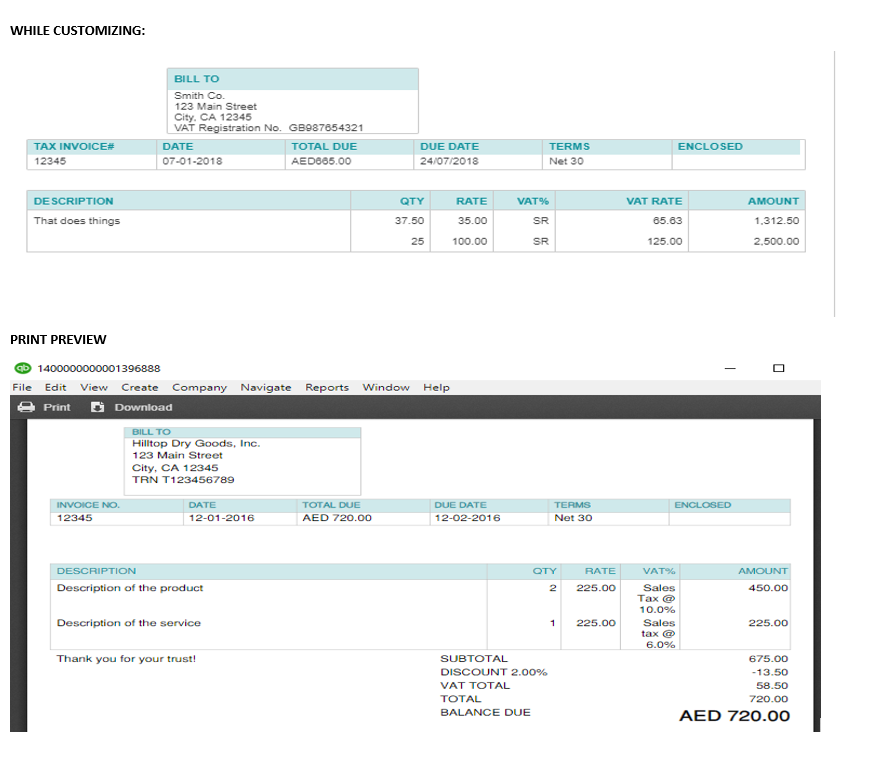The image size is (880, 766).
Task: Click the 1,312.50 amount cell
Action: pyautogui.click(x=776, y=221)
